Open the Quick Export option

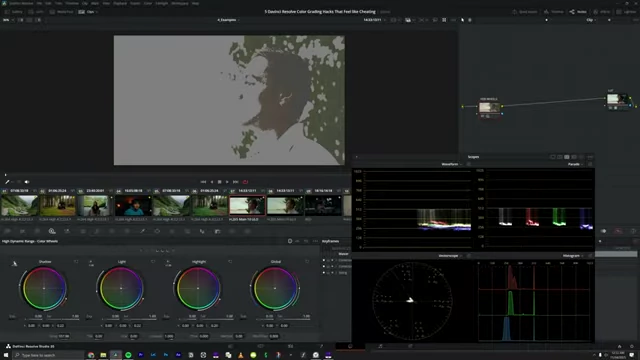525,12
